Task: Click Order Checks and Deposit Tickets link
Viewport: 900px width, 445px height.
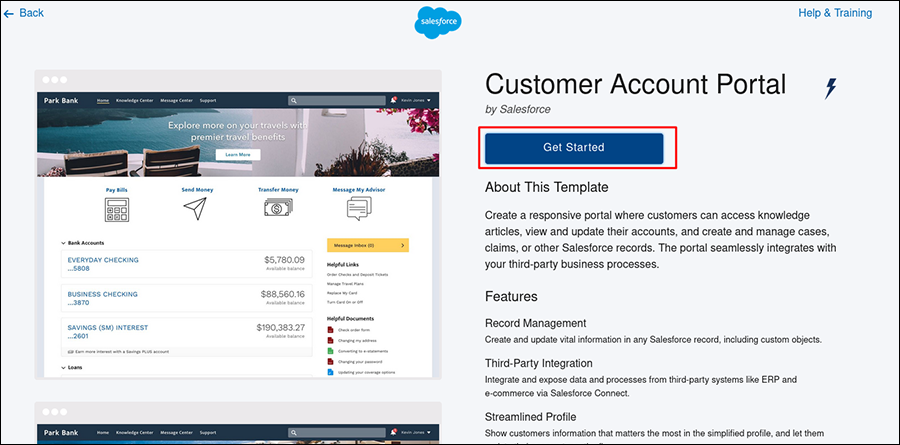Action: point(357,274)
